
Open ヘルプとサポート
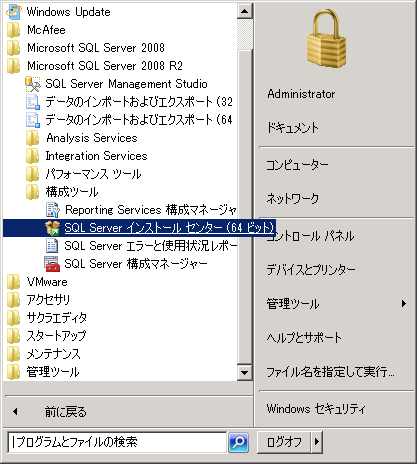coord(304,338)
